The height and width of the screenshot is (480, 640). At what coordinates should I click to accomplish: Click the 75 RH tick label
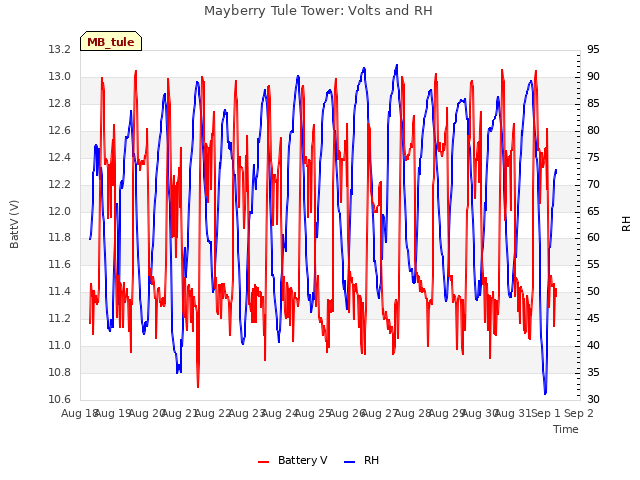tap(593, 158)
